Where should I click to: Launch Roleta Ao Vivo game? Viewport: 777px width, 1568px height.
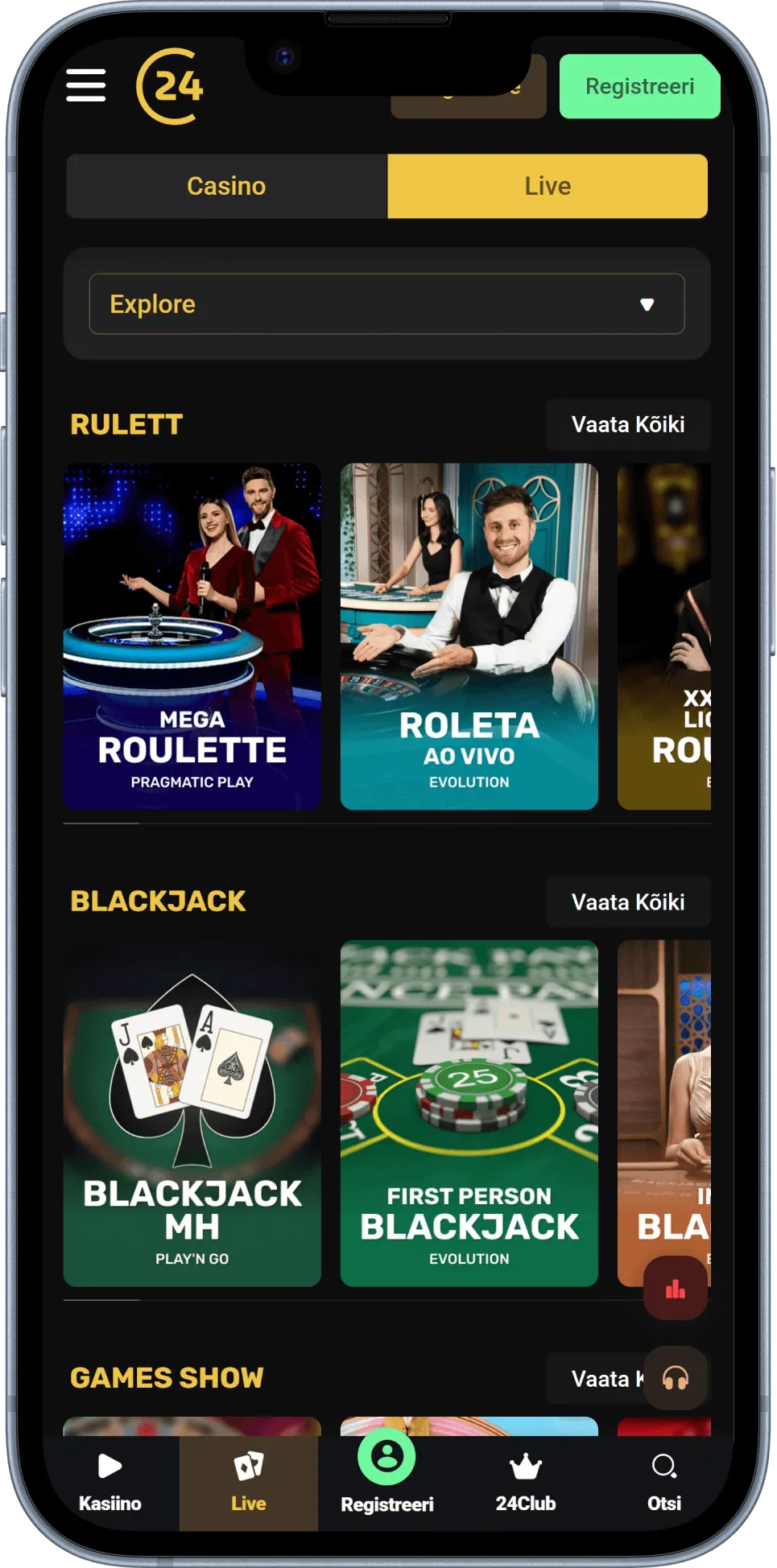pyautogui.click(x=469, y=636)
